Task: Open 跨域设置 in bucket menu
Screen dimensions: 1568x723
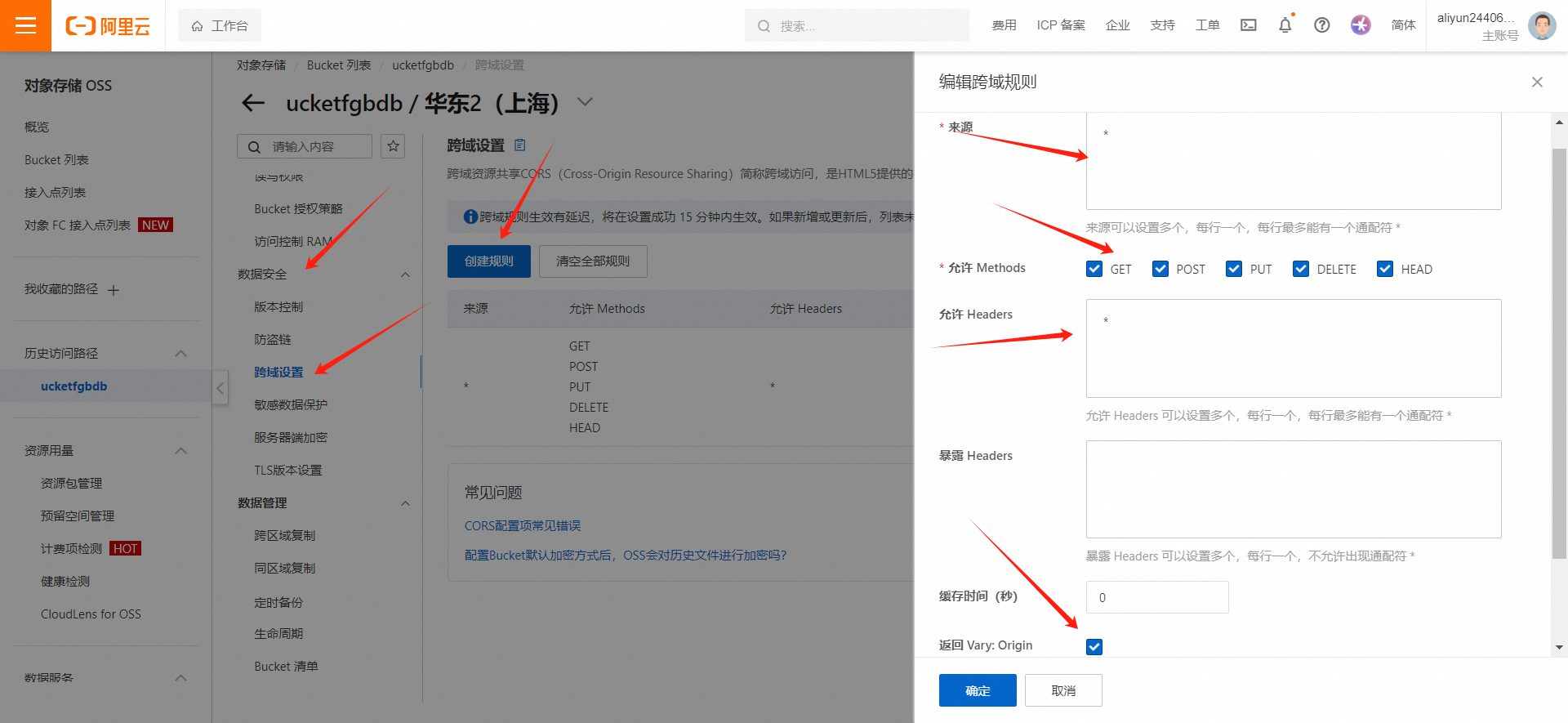Action: pos(278,373)
